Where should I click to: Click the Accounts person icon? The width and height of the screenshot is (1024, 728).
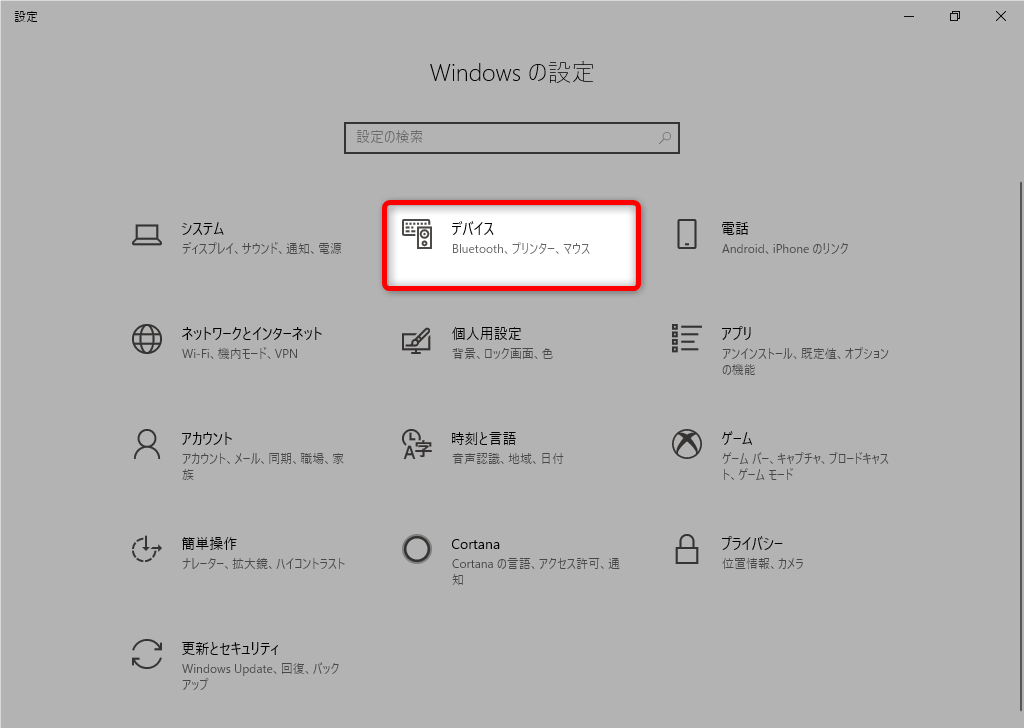(x=147, y=444)
